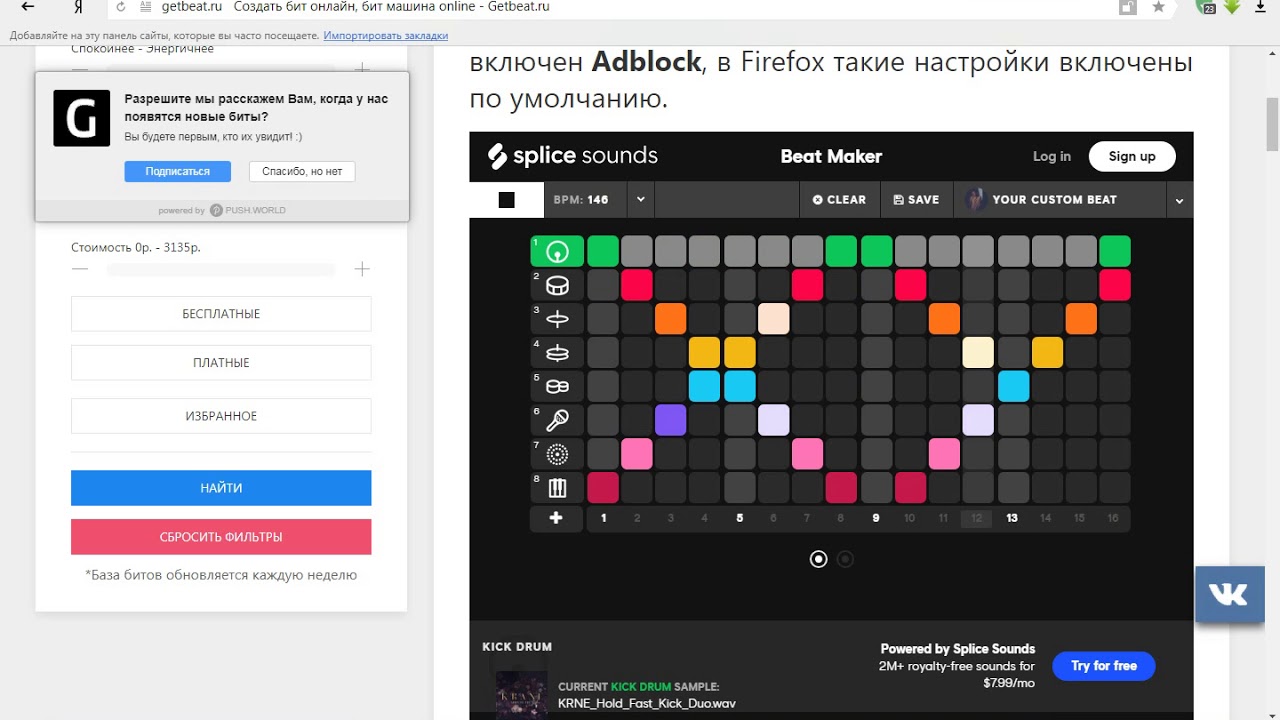1280x720 pixels.
Task: Stop playback with the black square button
Action: pyautogui.click(x=506, y=200)
